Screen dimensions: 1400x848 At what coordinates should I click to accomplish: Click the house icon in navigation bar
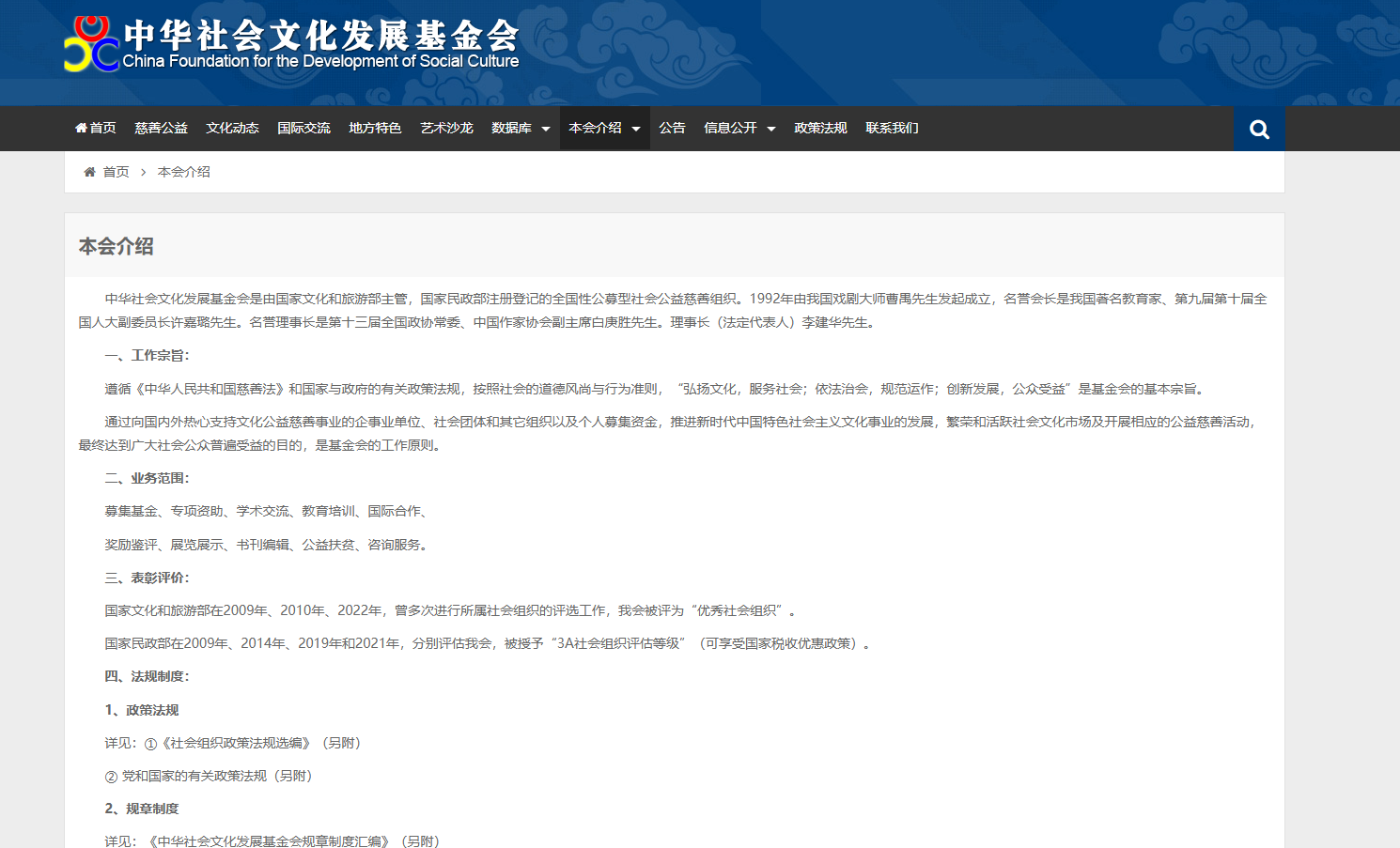point(81,128)
